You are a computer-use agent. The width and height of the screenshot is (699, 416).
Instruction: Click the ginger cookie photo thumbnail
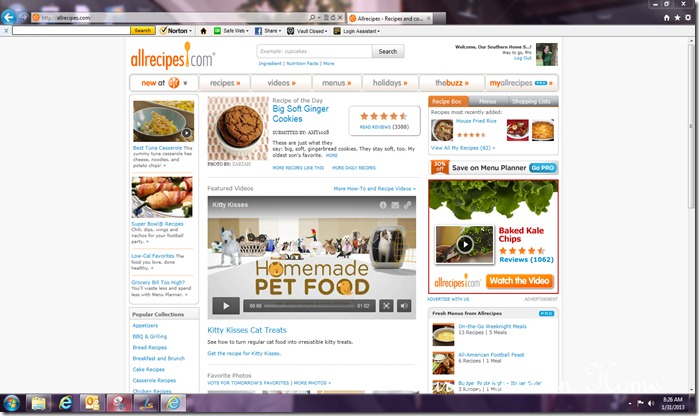point(238,128)
